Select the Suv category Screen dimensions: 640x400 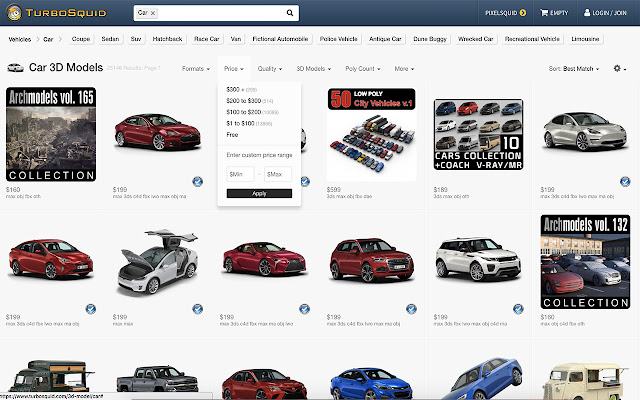[136, 39]
